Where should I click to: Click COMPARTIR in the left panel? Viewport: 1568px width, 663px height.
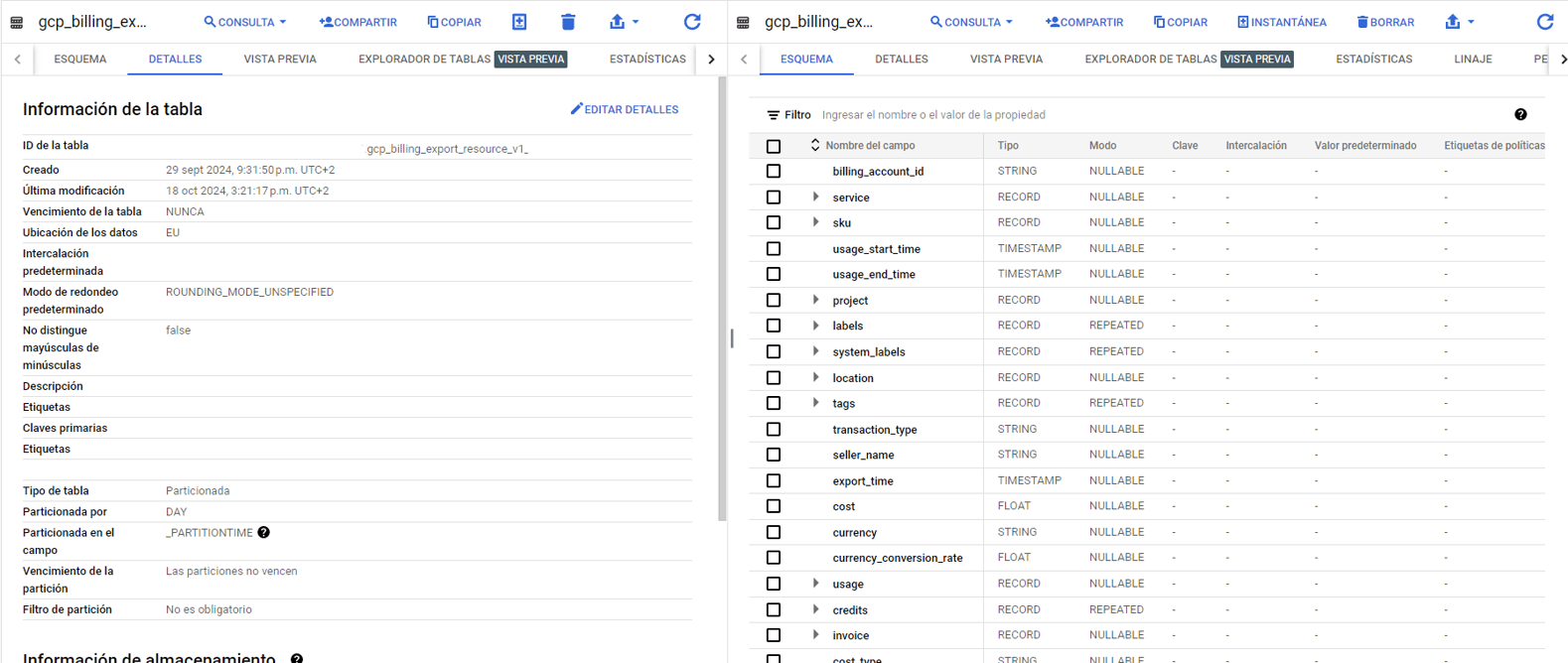pyautogui.click(x=358, y=22)
